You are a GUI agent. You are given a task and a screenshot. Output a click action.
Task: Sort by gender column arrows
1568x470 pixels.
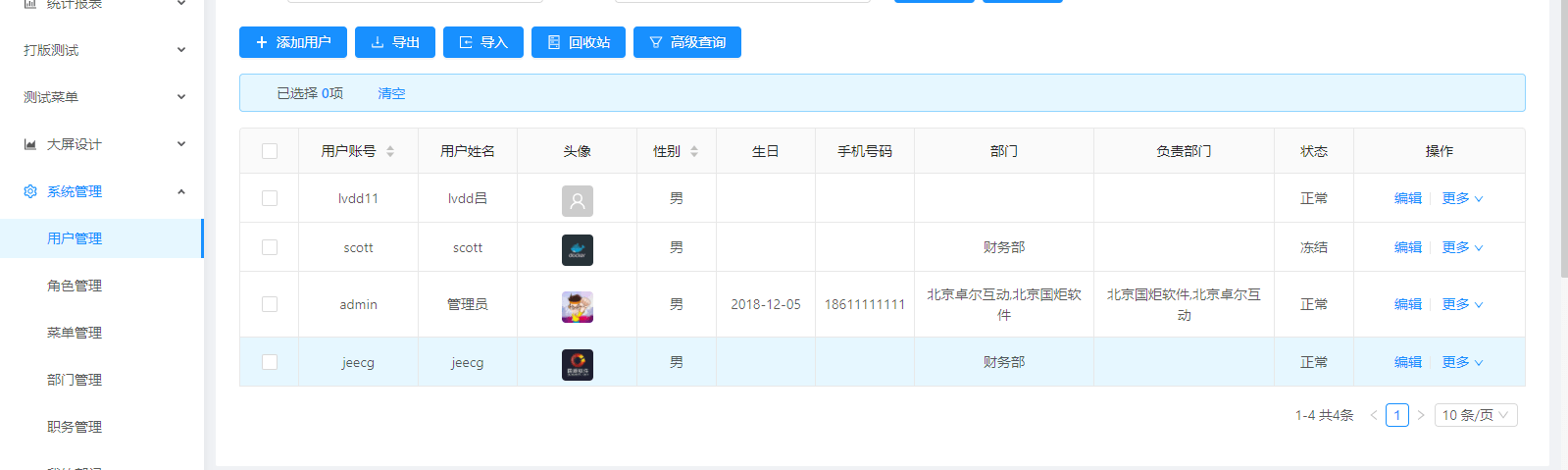tap(694, 151)
